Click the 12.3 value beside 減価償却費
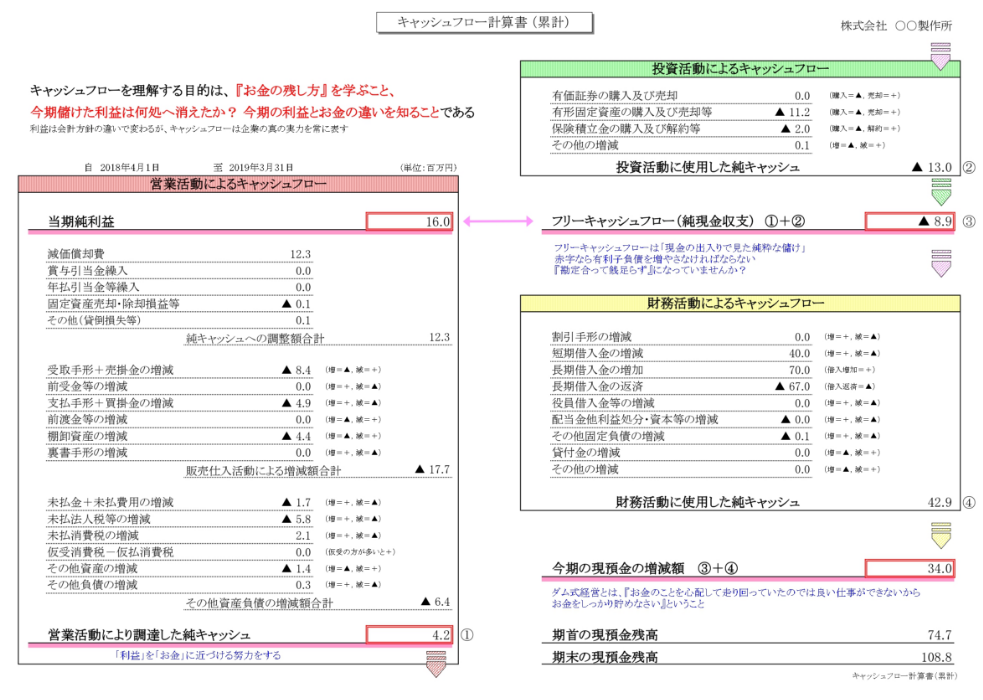983x700 pixels. [300, 254]
